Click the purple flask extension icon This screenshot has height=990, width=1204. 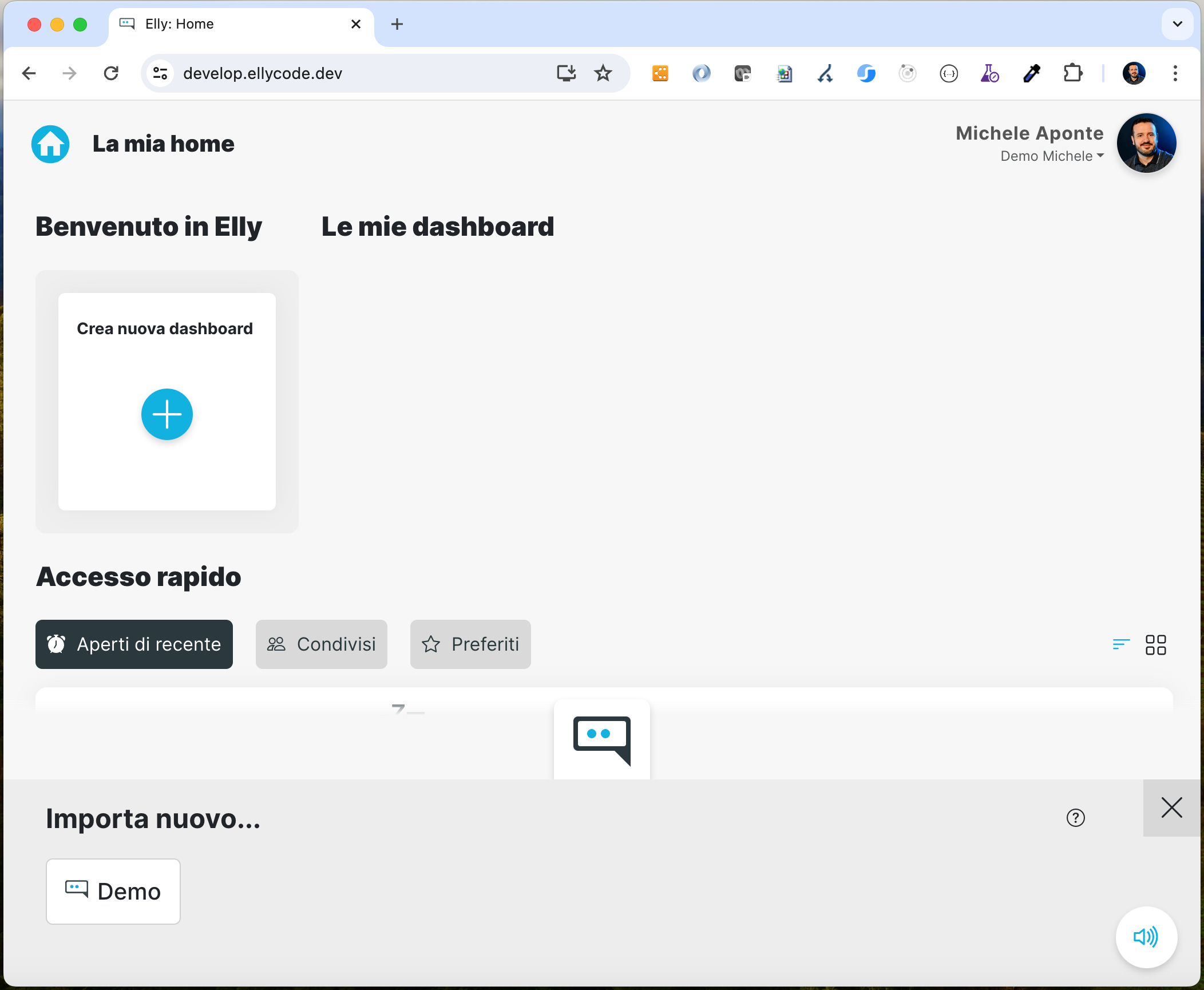tap(990, 73)
